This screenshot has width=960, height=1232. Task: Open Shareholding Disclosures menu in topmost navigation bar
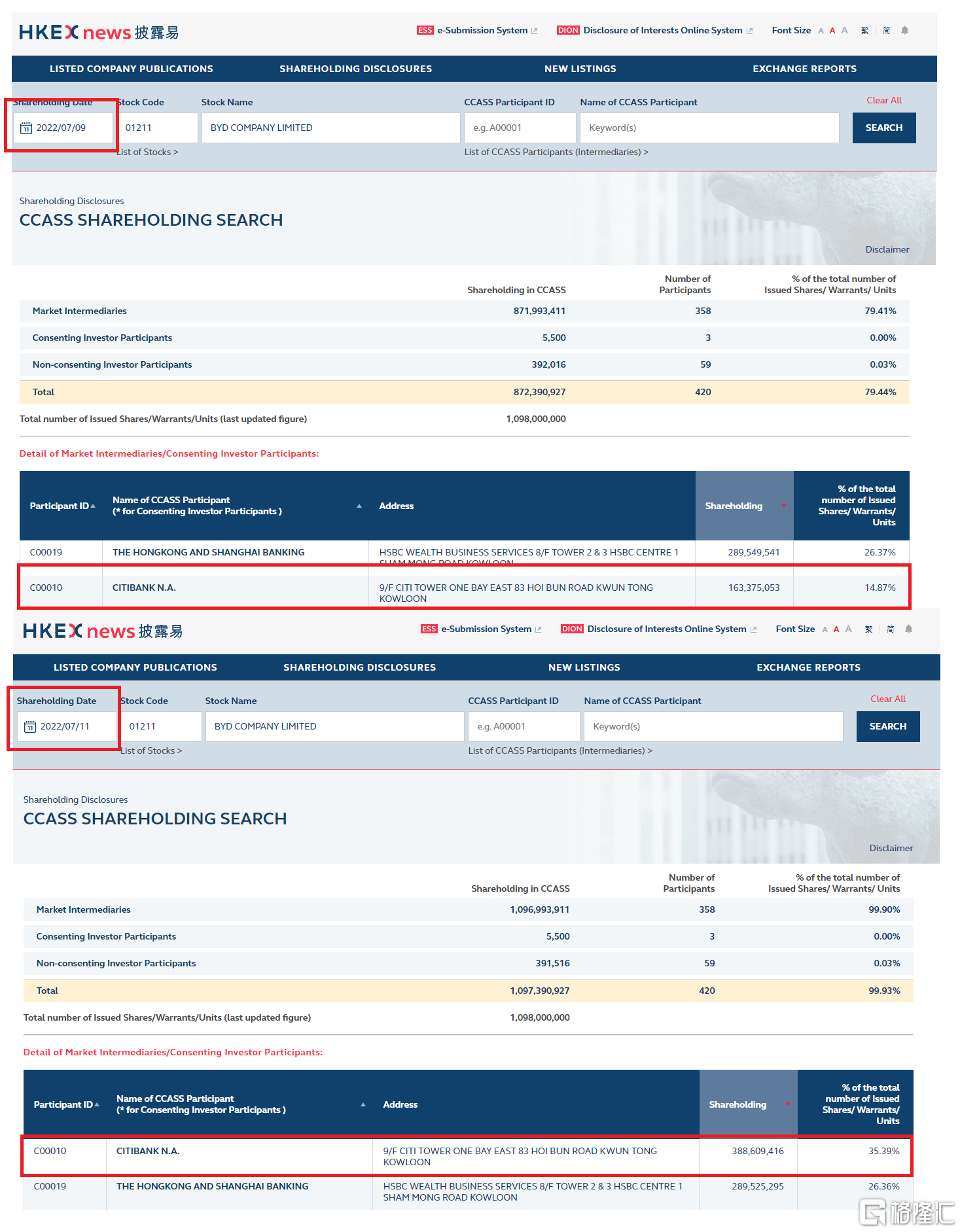(355, 69)
